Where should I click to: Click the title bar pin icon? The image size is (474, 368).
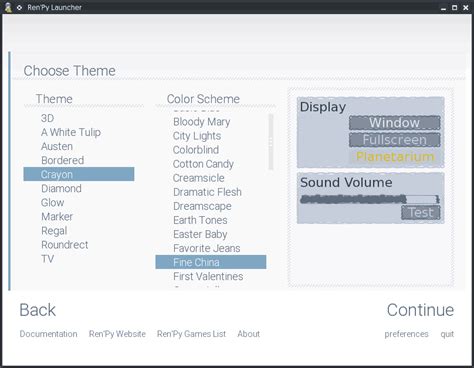tap(19, 7)
